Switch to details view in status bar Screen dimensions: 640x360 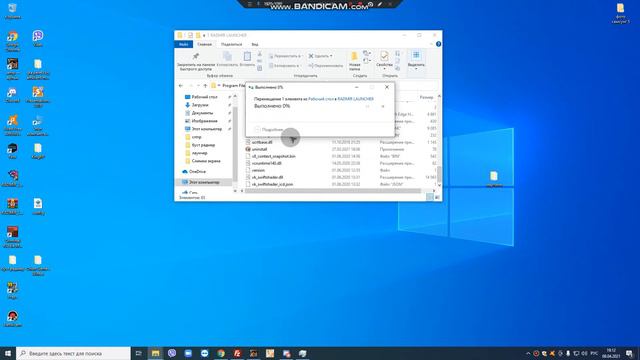[x=430, y=197]
